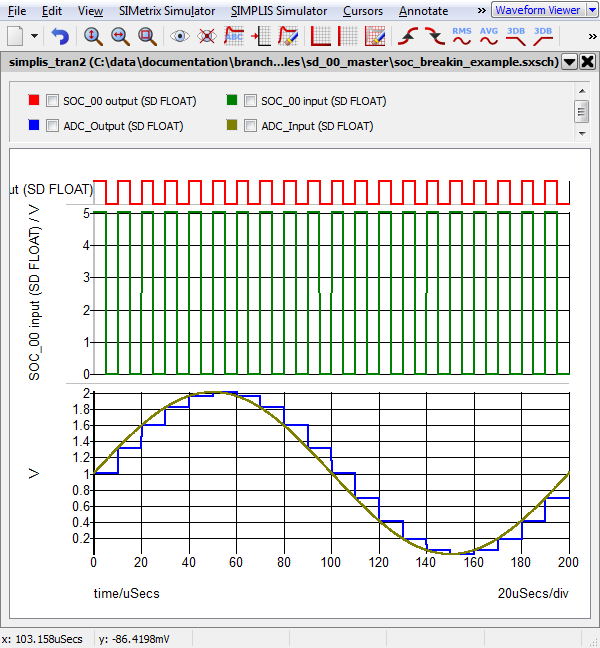The width and height of the screenshot is (600, 648).
Task: Show hidden menus via menu bar chevron
Action: click(482, 10)
